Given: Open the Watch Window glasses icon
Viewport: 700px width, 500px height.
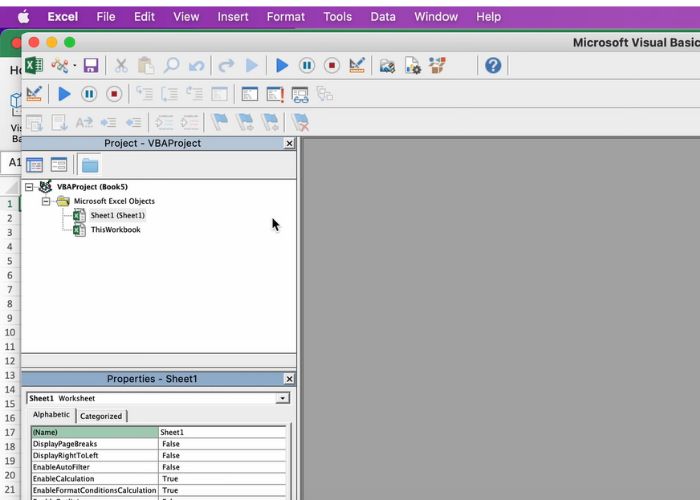Looking at the screenshot, I should coord(300,94).
